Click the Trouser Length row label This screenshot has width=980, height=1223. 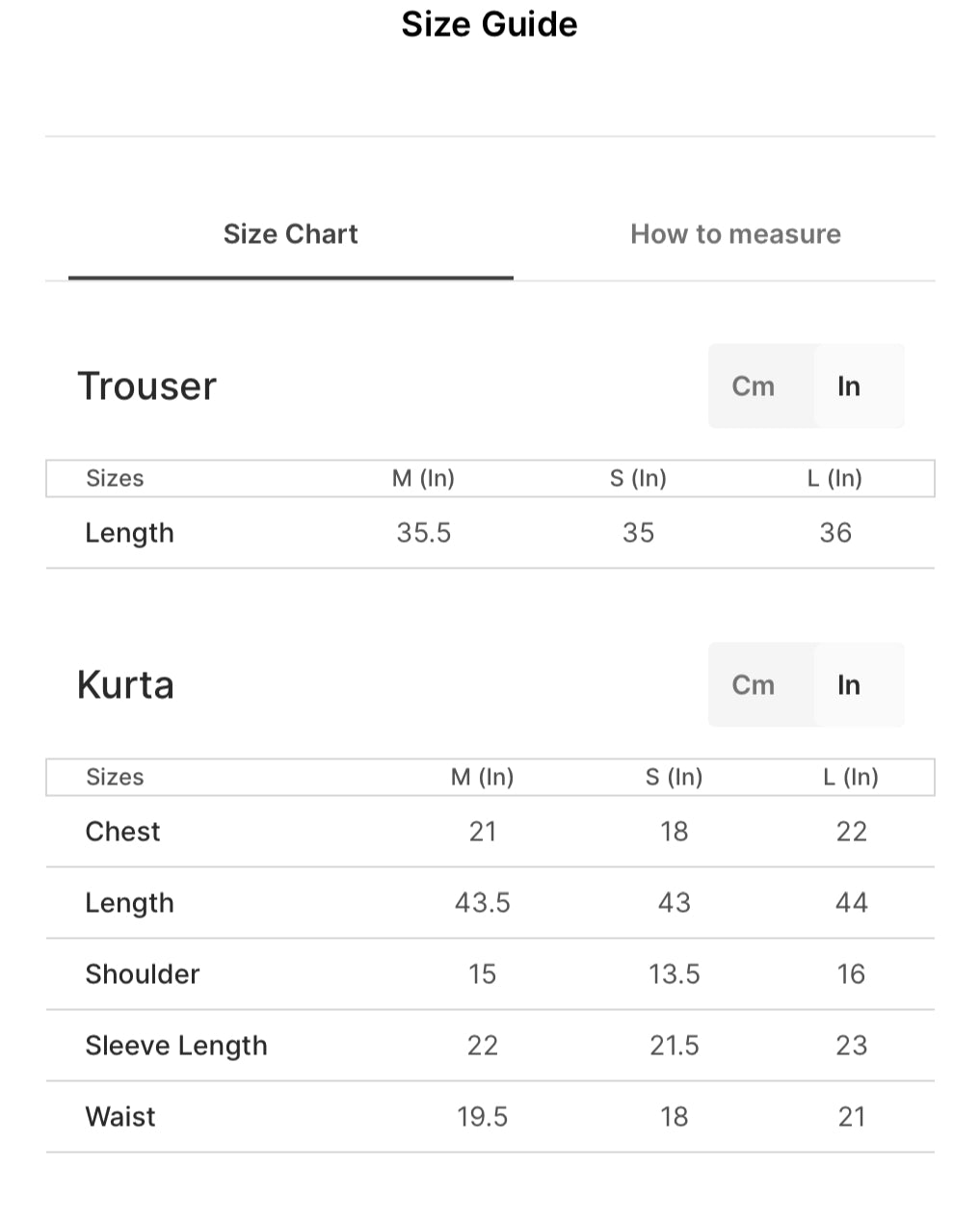pos(129,533)
